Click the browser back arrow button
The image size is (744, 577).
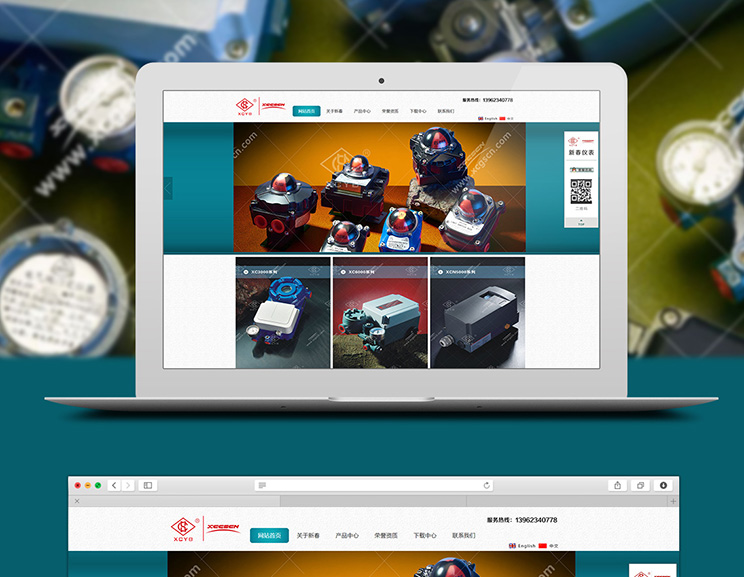click(x=114, y=485)
